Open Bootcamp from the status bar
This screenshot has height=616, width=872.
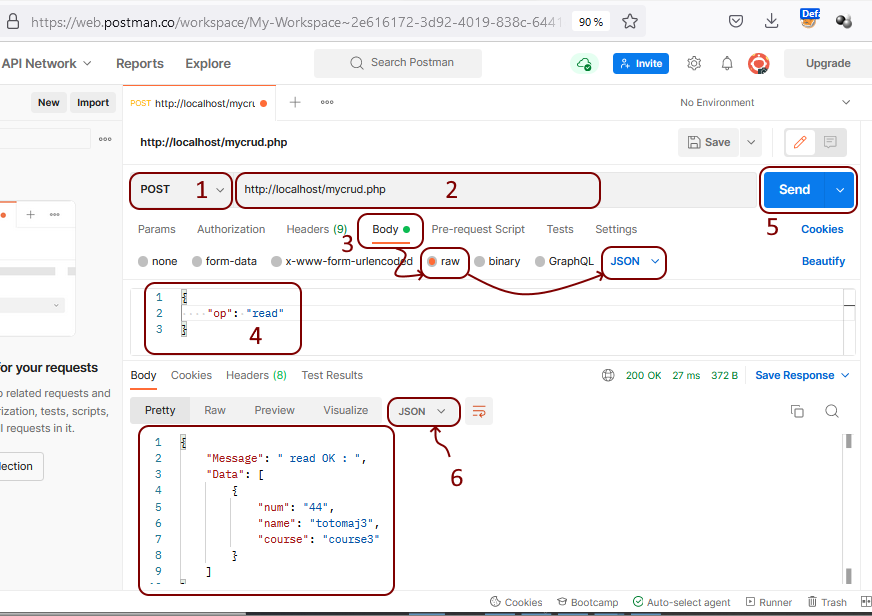tap(587, 602)
